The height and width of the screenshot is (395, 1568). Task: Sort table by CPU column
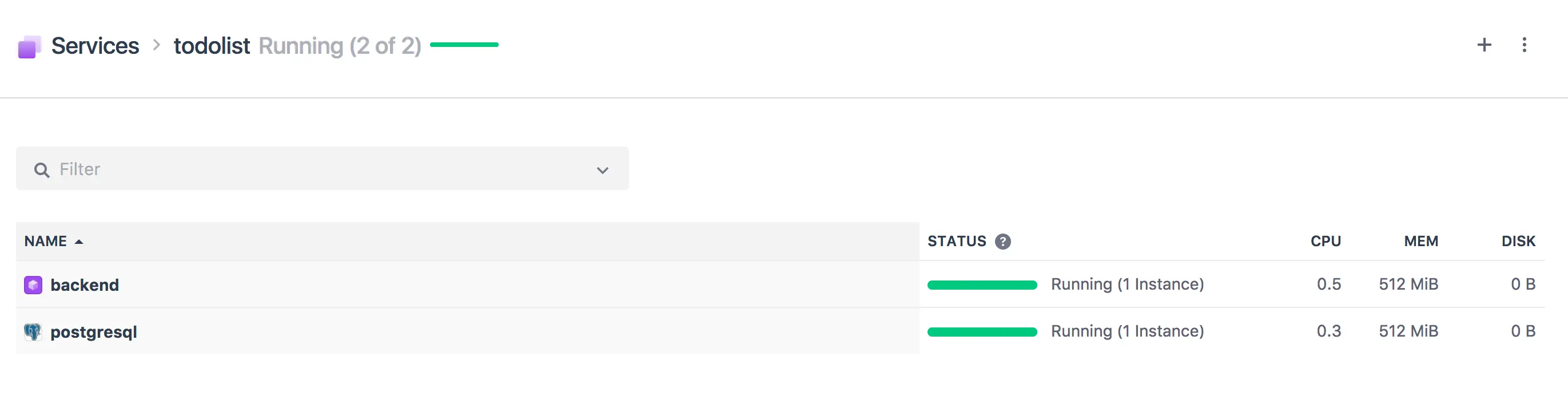tap(1325, 242)
